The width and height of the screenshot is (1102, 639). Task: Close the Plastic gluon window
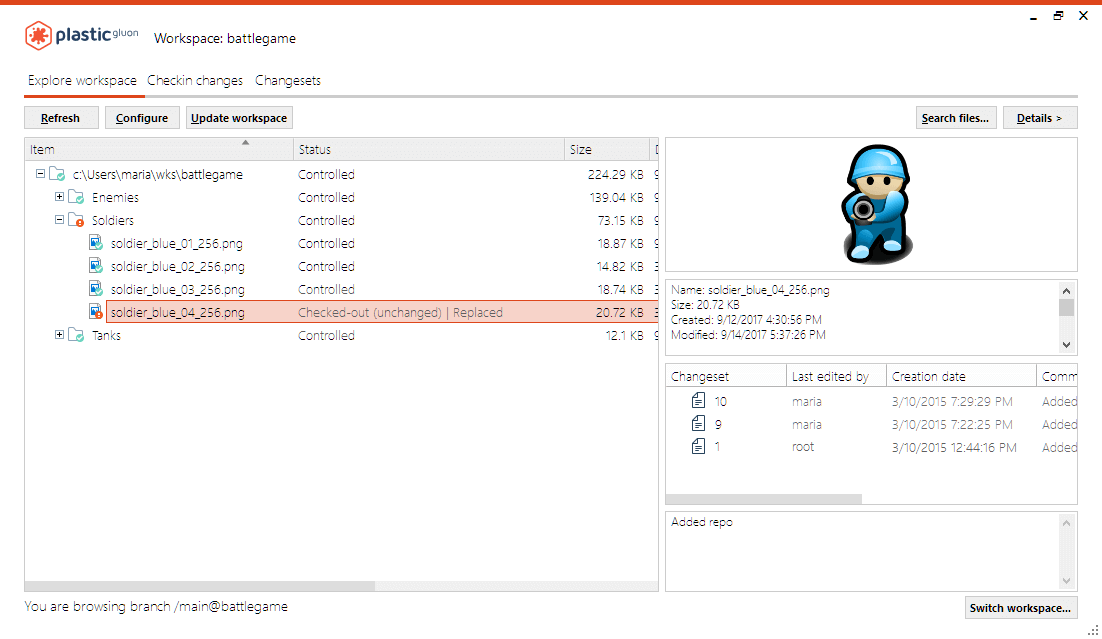[1083, 16]
